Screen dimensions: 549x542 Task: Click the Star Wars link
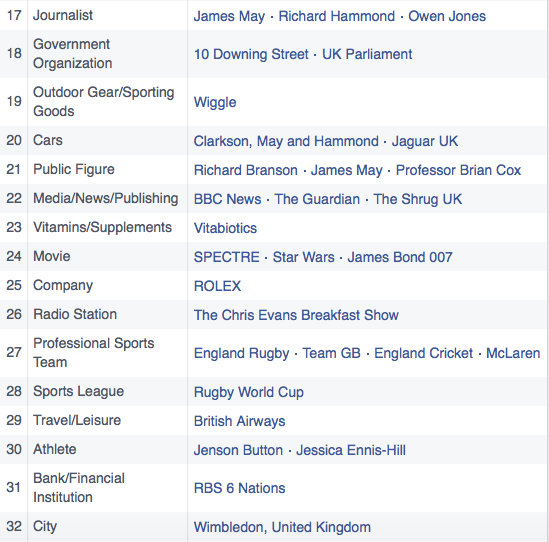coord(304,257)
